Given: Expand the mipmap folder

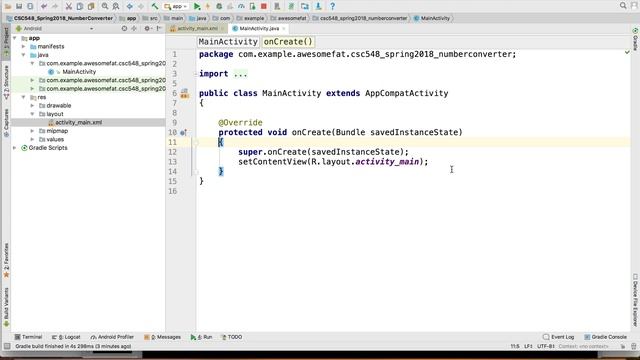Looking at the screenshot, I should pos(32,131).
